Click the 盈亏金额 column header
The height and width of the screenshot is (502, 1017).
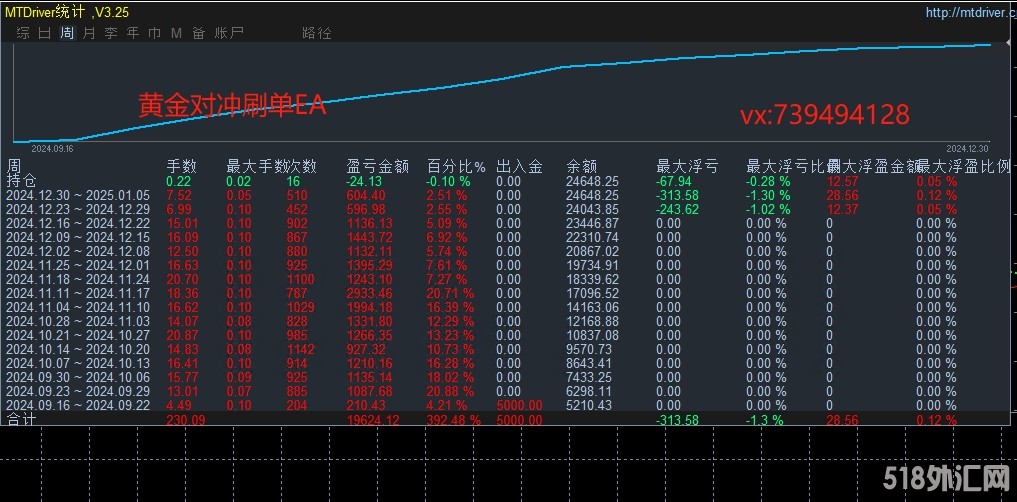378,167
